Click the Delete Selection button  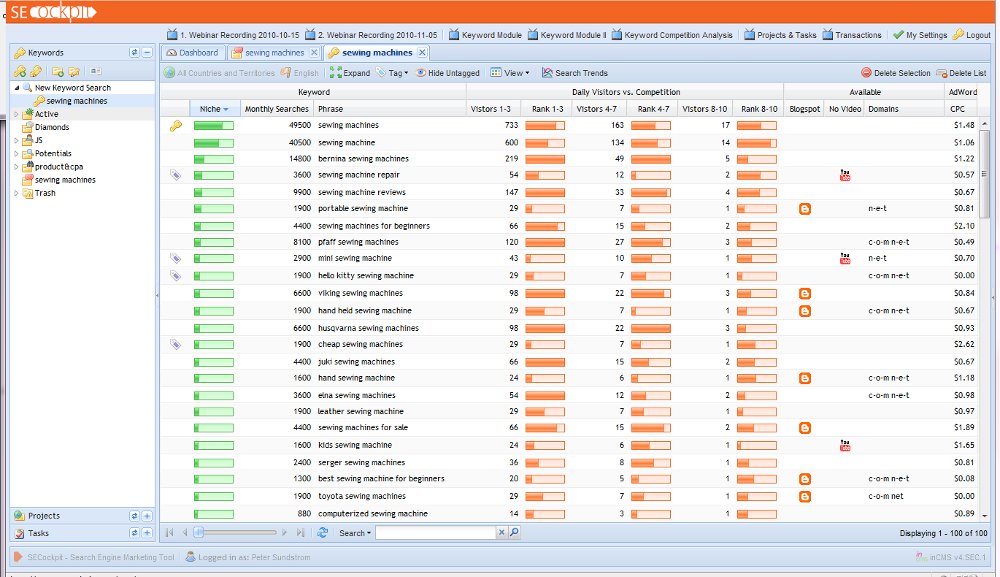(895, 73)
